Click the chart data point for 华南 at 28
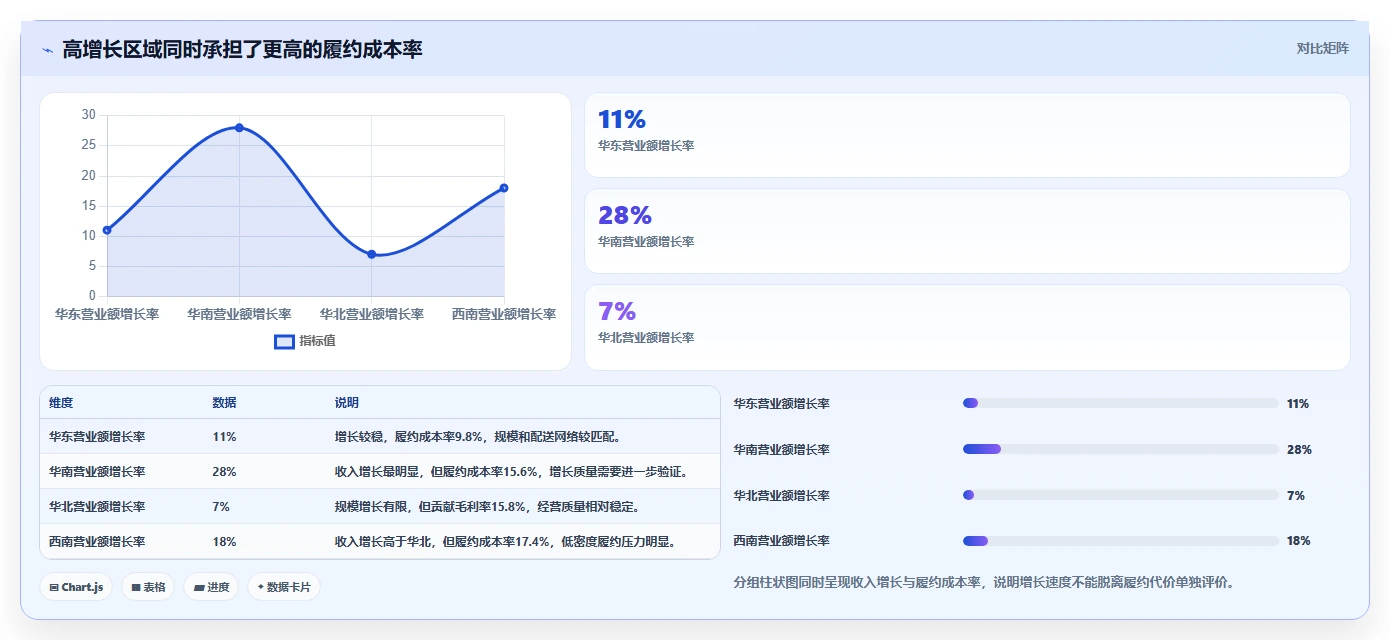Image resolution: width=1390 pixels, height=640 pixels. [x=239, y=128]
